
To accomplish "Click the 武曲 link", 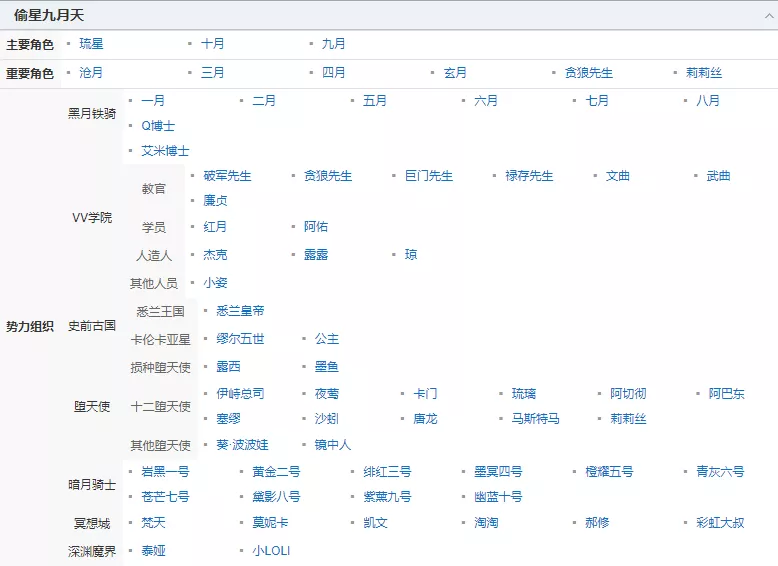I will pyautogui.click(x=718, y=176).
